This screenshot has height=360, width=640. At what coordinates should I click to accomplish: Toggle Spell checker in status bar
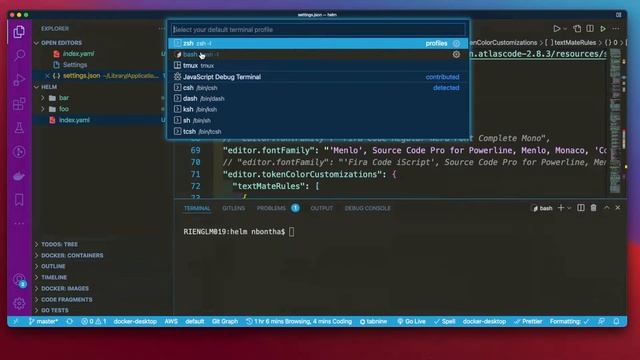tap(444, 321)
